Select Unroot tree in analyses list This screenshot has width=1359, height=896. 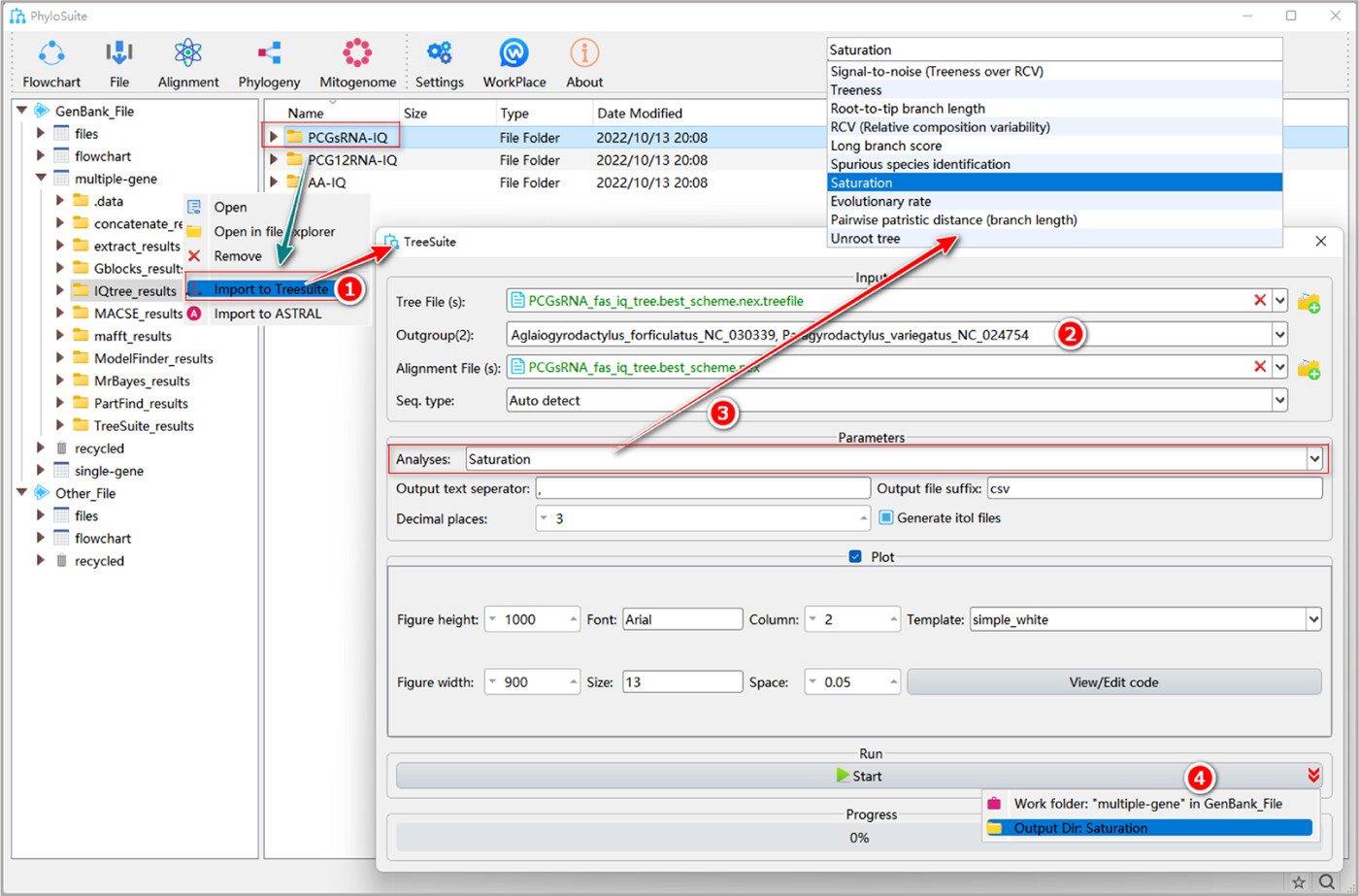click(x=1054, y=238)
